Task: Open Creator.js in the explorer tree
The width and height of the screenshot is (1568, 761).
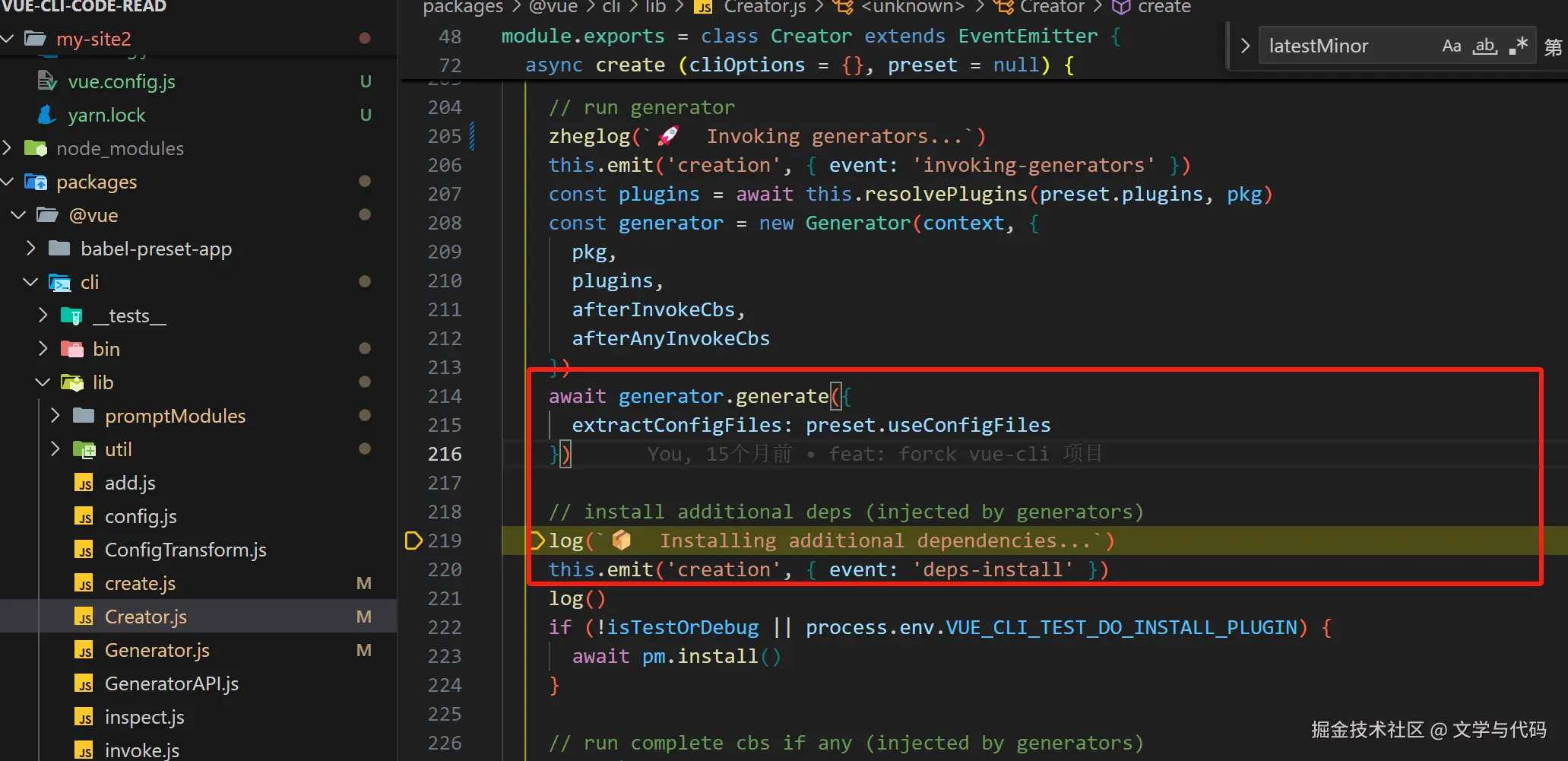Action: click(198, 616)
